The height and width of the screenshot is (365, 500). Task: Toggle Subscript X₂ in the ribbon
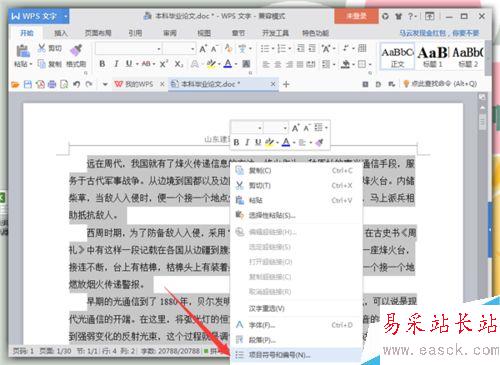pos(179,64)
